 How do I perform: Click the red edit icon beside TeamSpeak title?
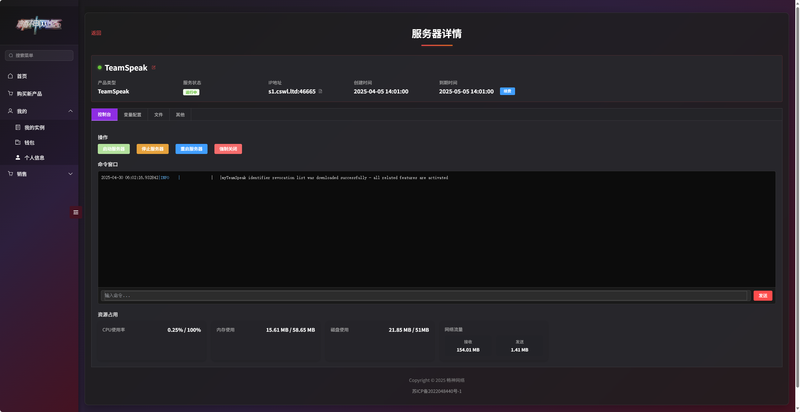pos(154,67)
